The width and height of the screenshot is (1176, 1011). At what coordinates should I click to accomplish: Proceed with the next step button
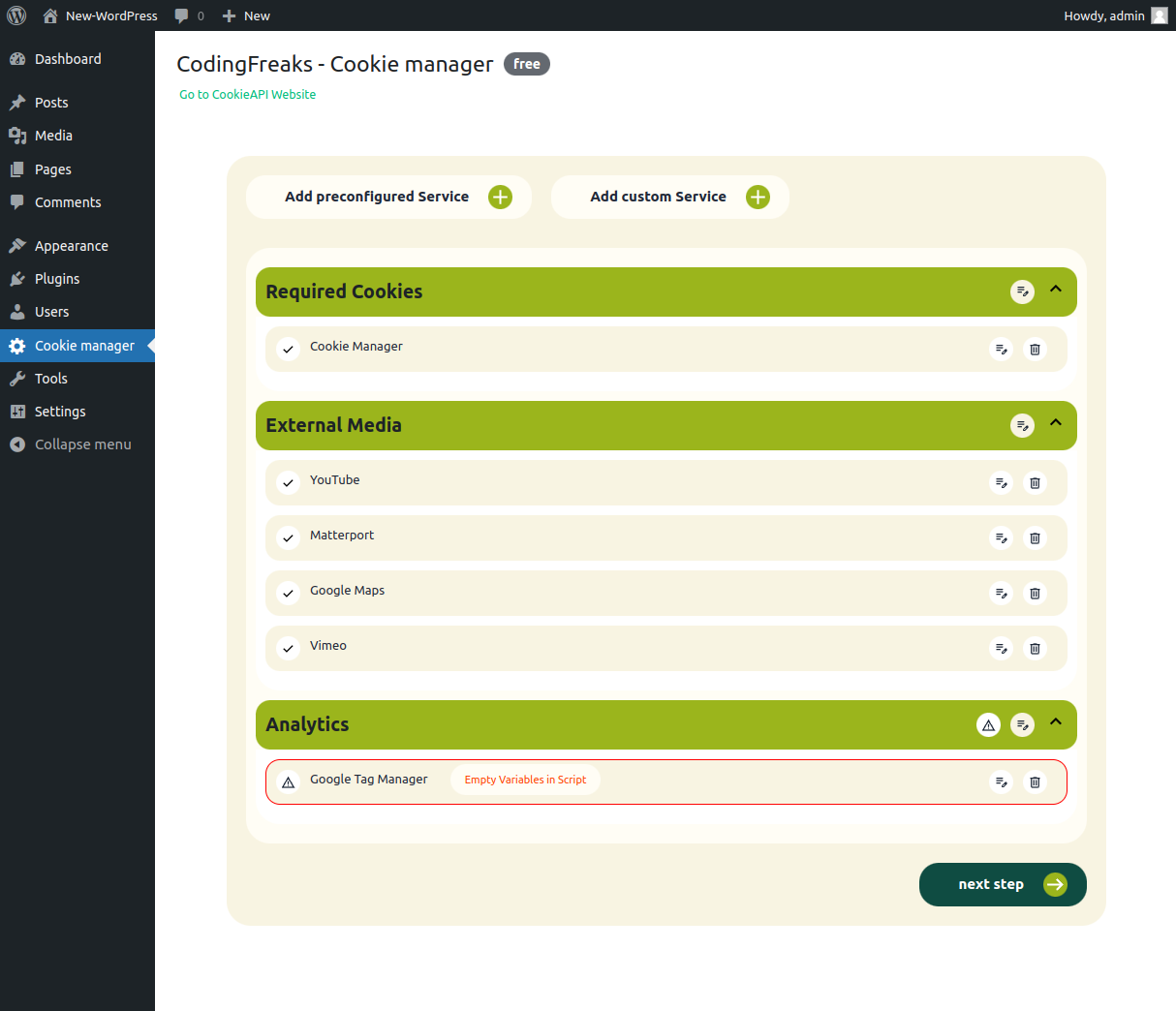1003,884
